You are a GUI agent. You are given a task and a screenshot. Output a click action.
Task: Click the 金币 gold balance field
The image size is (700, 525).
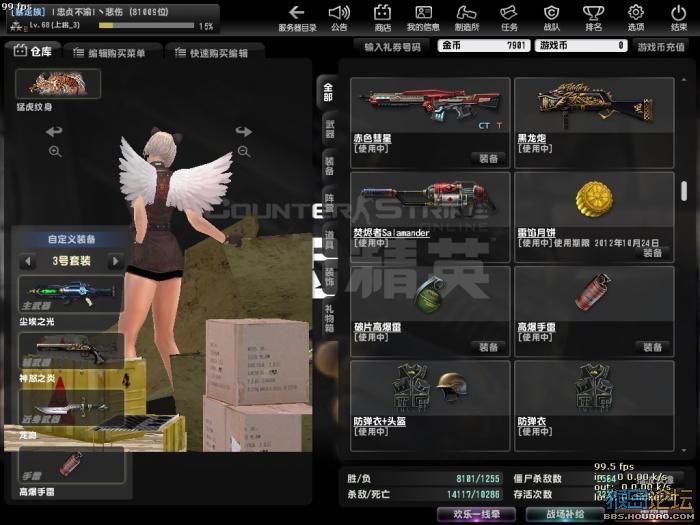point(484,46)
